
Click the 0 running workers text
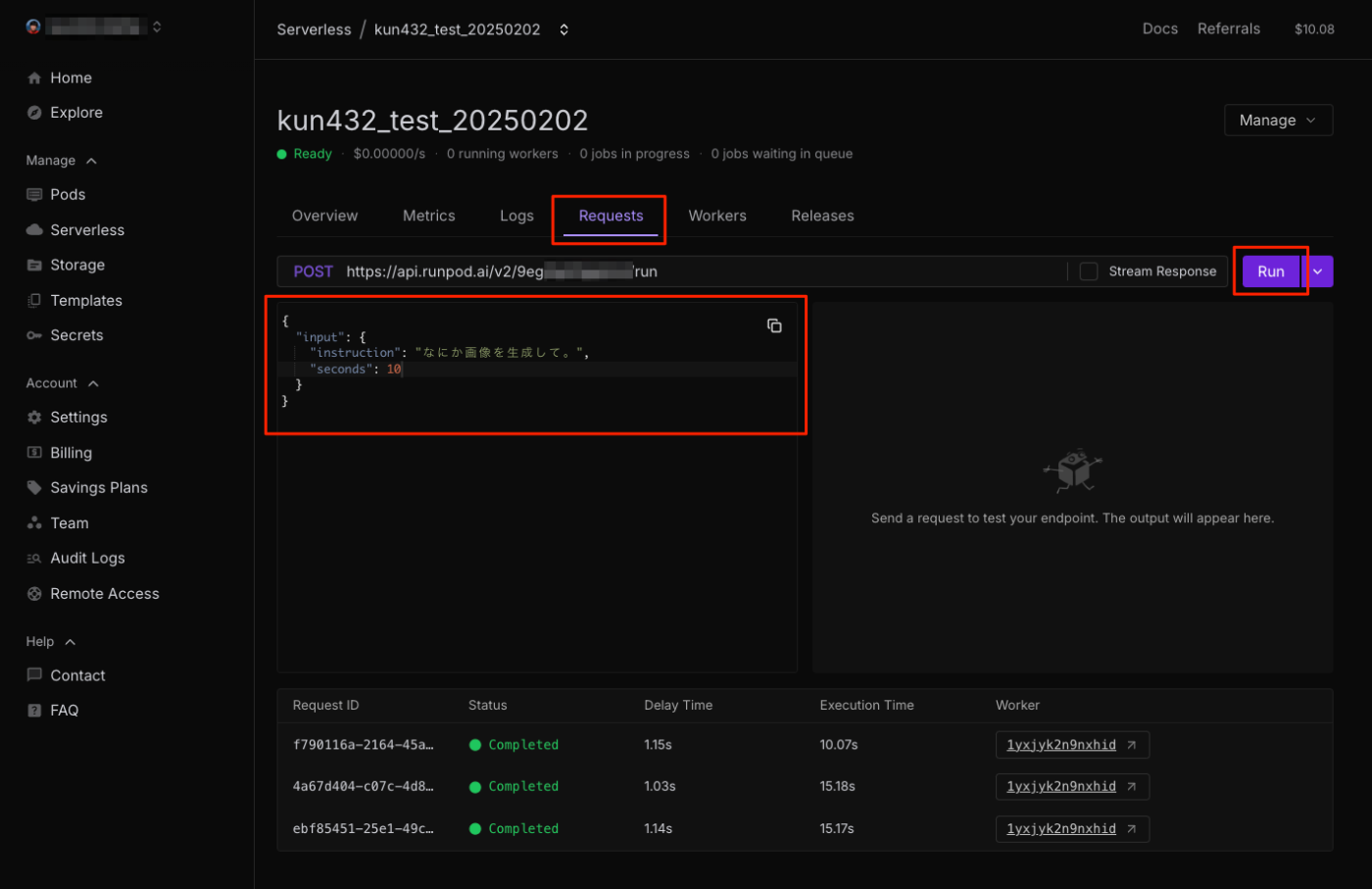click(502, 154)
